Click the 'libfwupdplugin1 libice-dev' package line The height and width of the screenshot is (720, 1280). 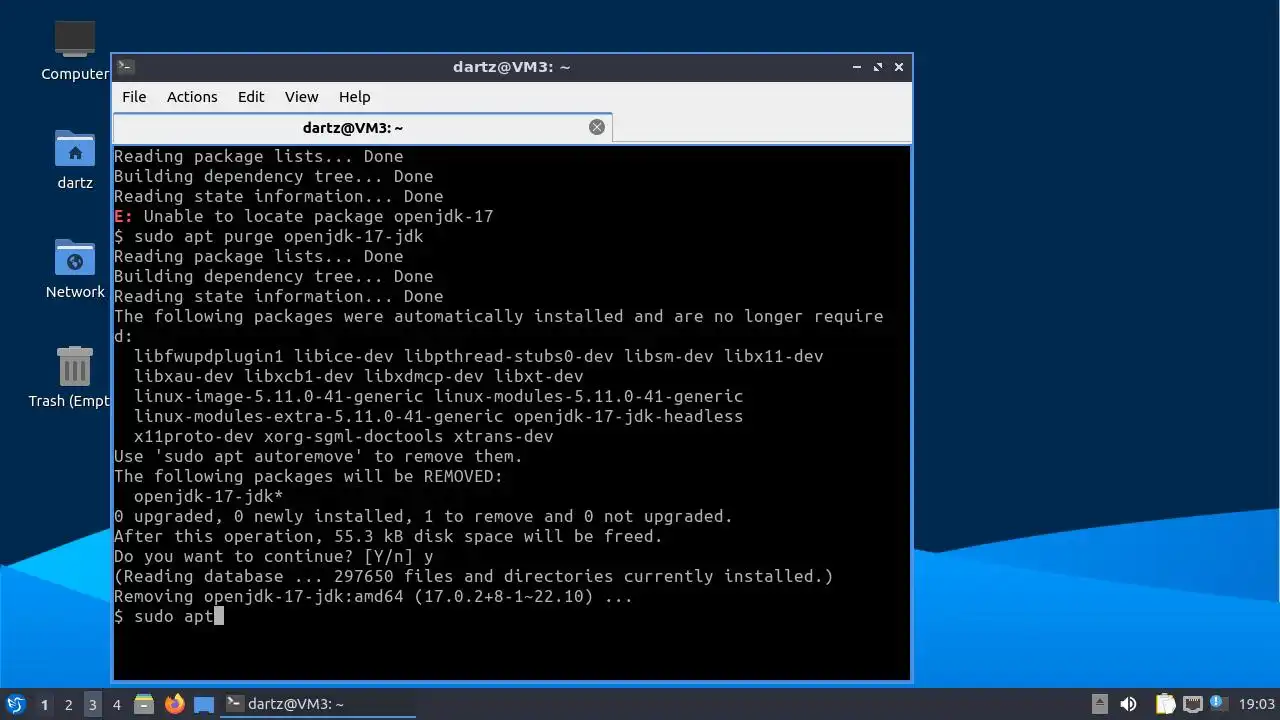point(479,356)
